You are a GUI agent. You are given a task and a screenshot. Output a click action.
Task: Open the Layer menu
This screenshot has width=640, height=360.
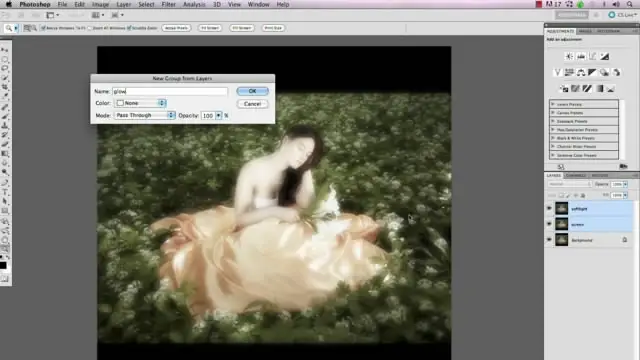tap(123, 4)
